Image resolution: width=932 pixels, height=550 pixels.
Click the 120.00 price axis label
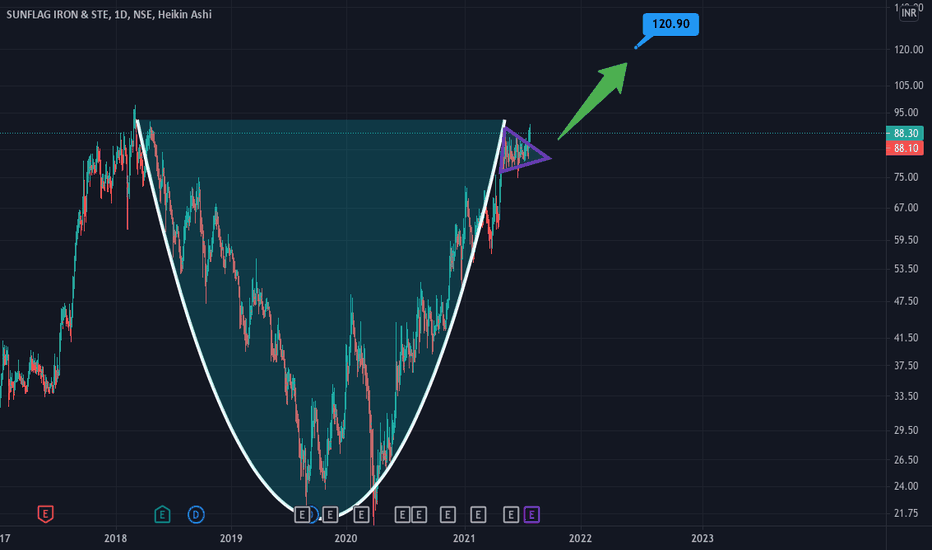[909, 49]
